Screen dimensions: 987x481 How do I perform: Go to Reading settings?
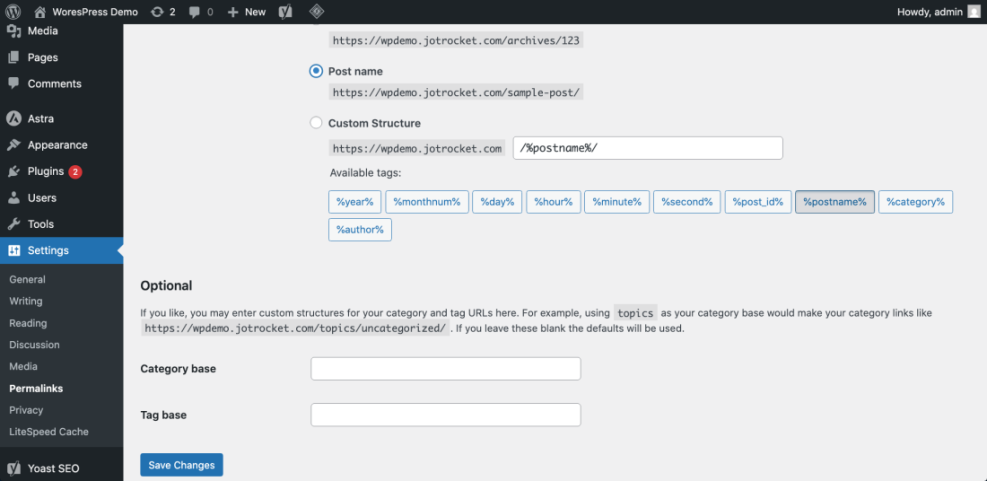pyautogui.click(x=28, y=323)
